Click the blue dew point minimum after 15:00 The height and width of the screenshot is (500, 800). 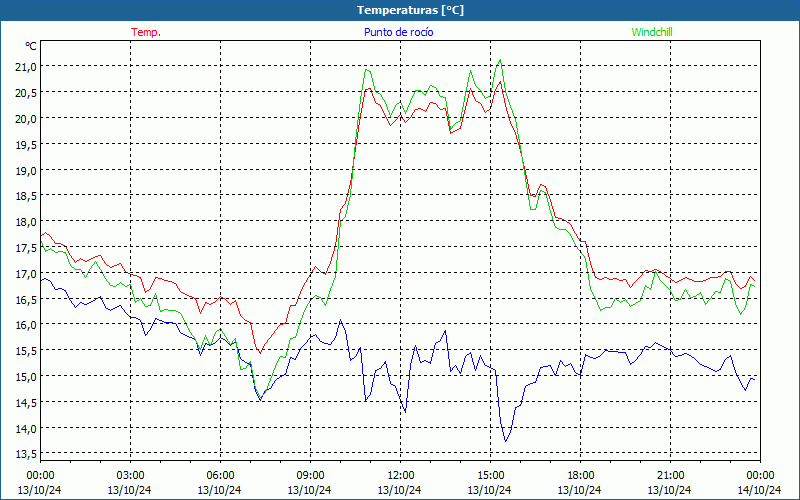click(x=506, y=441)
